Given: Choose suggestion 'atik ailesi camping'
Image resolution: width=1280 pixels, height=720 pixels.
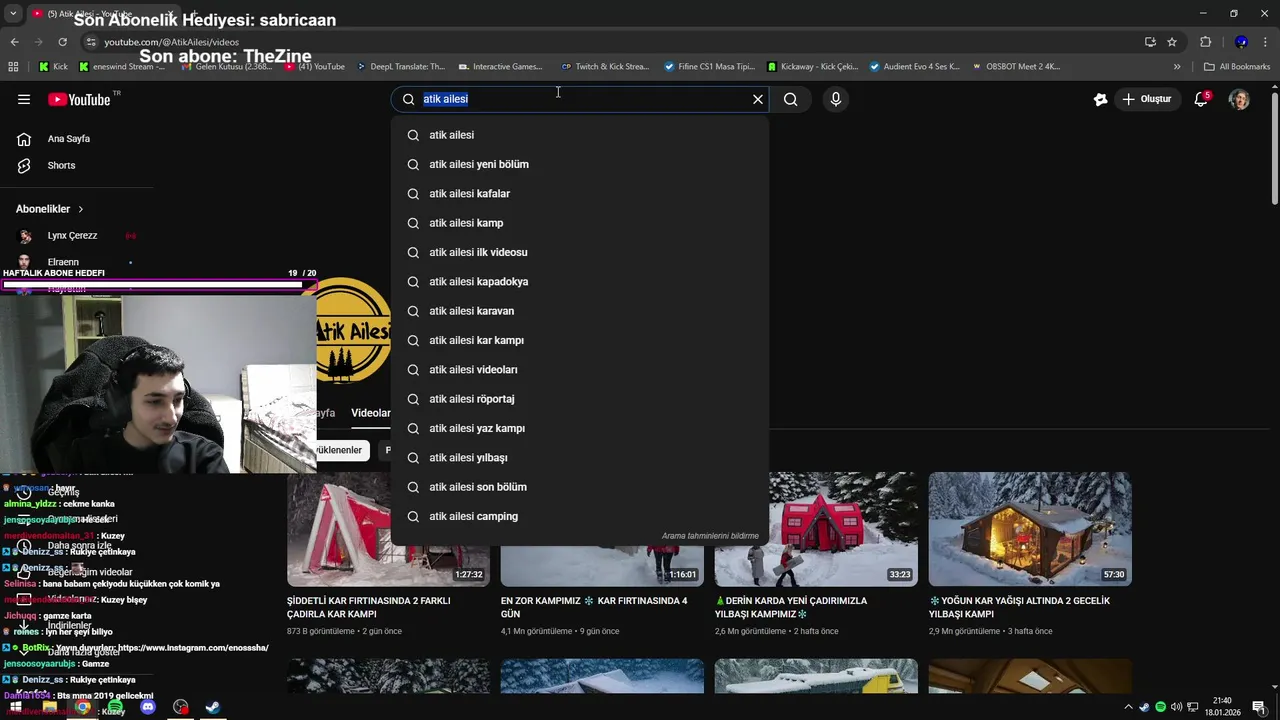Looking at the screenshot, I should (580, 516).
